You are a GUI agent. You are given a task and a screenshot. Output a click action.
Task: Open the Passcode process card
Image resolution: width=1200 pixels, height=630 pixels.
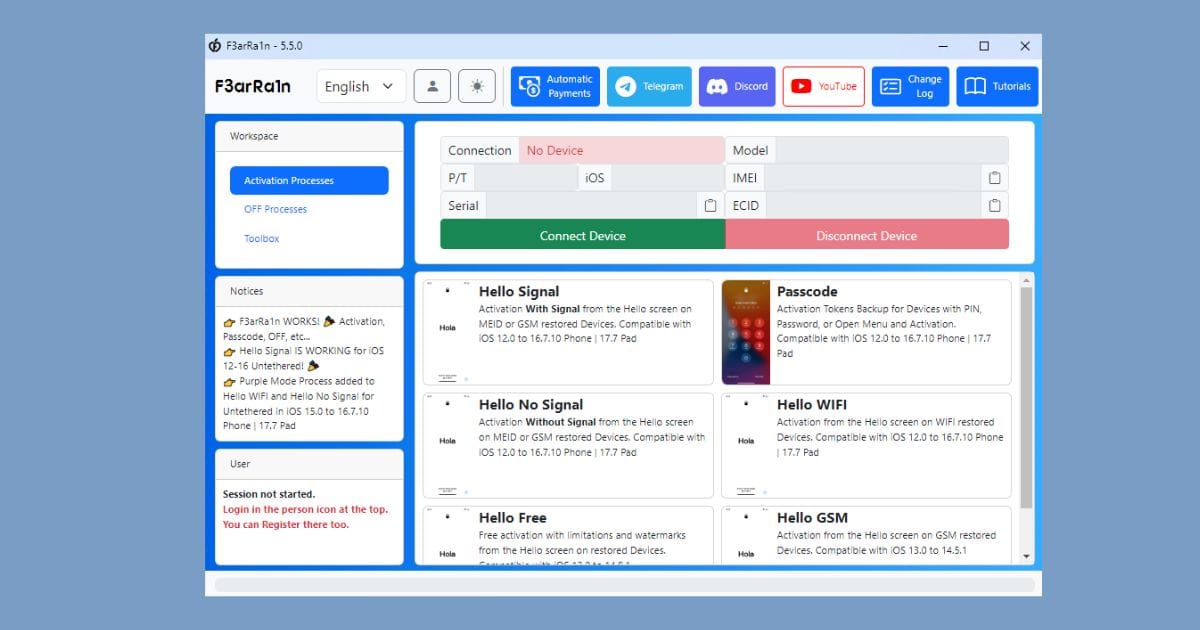(x=866, y=332)
